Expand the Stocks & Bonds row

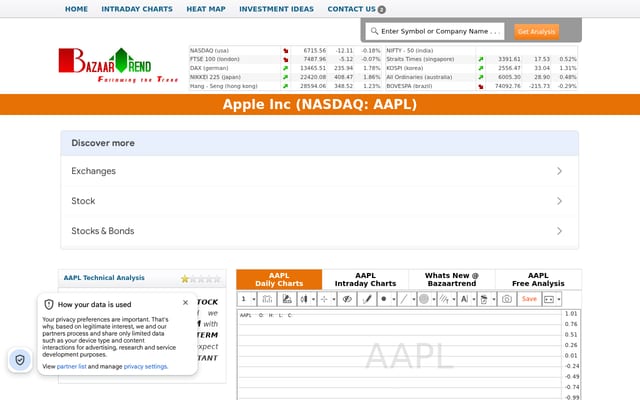(320, 231)
